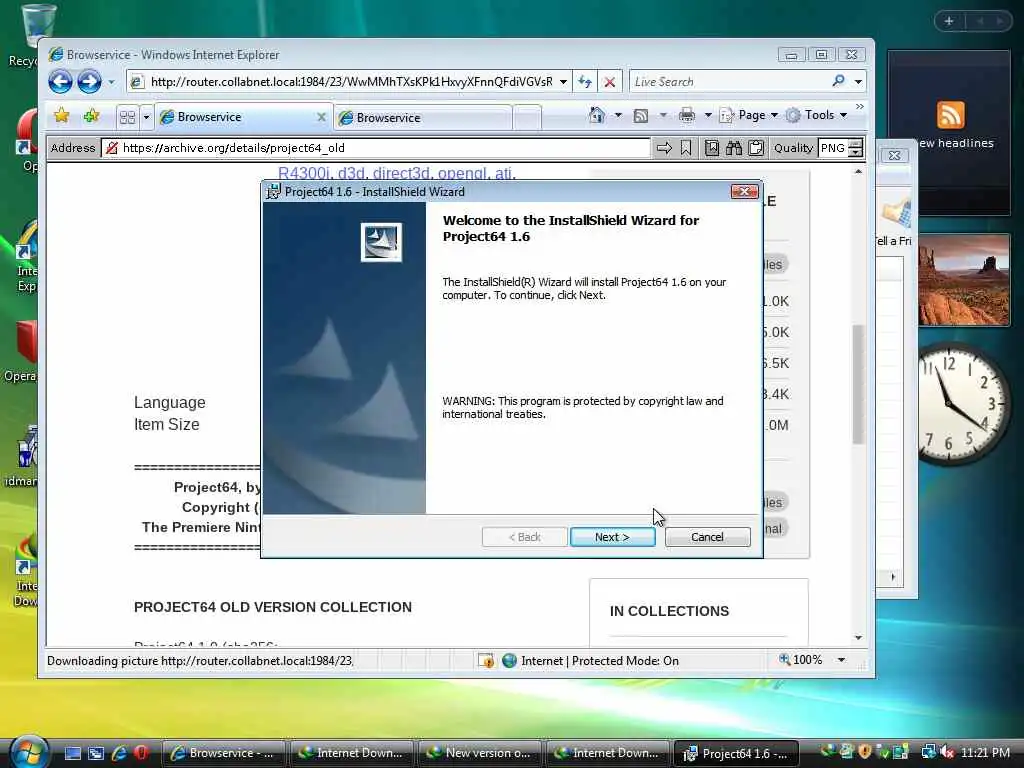Open the Tools menu
The width and height of the screenshot is (1024, 768).
point(816,116)
